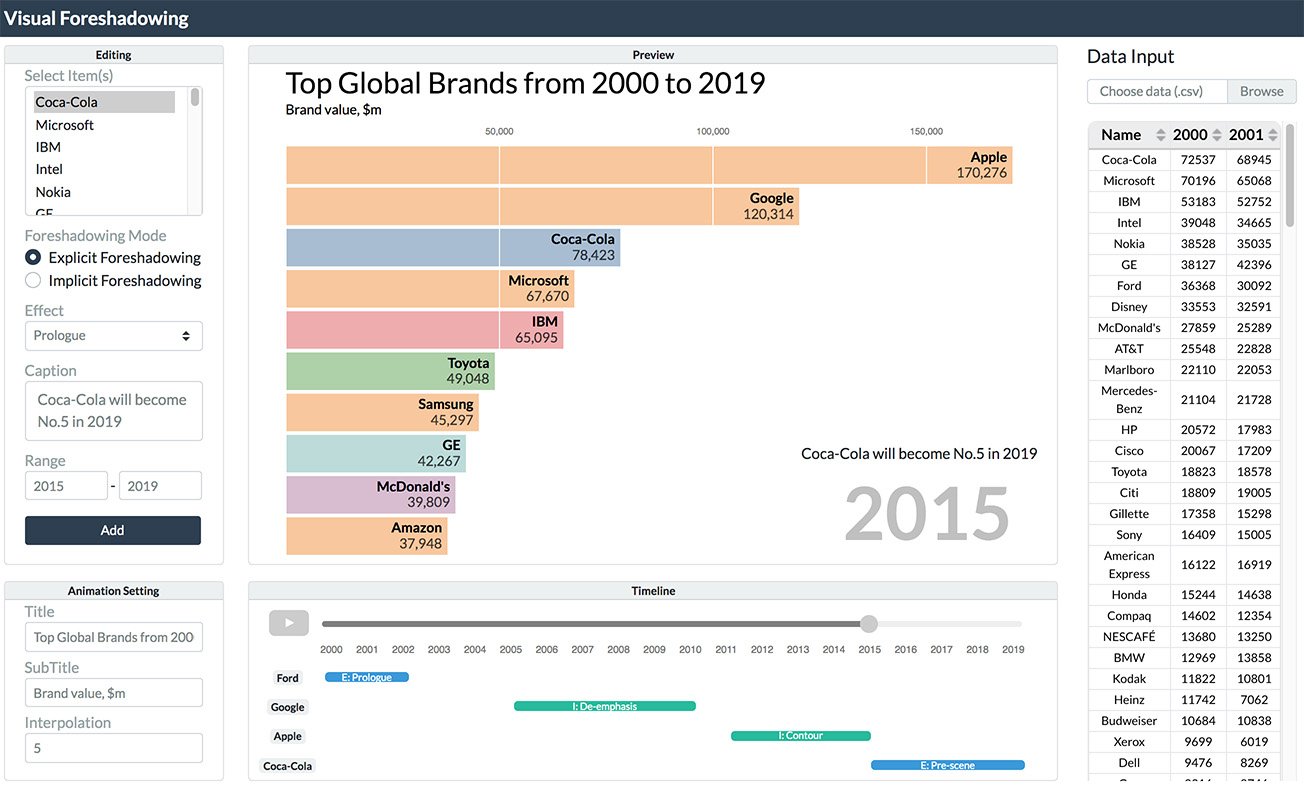Select the Coca-Cola Pre-scene timeline bar

947,766
